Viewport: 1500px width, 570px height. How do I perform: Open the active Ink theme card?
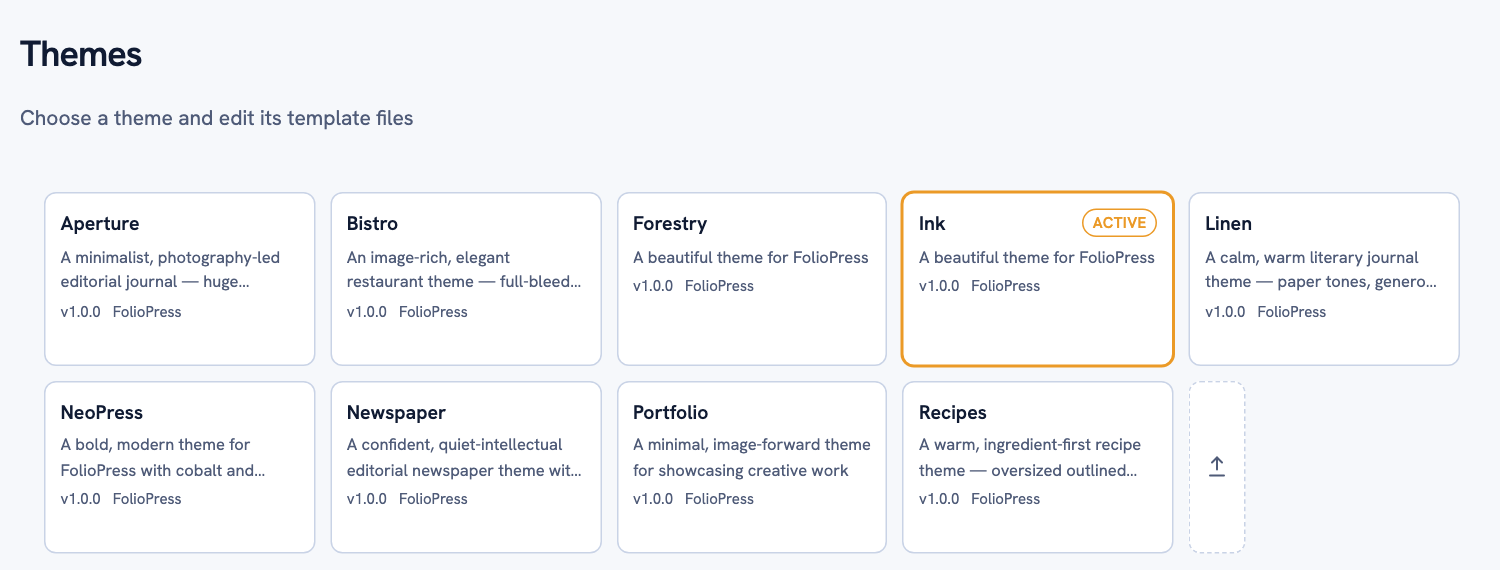[x=1038, y=279]
